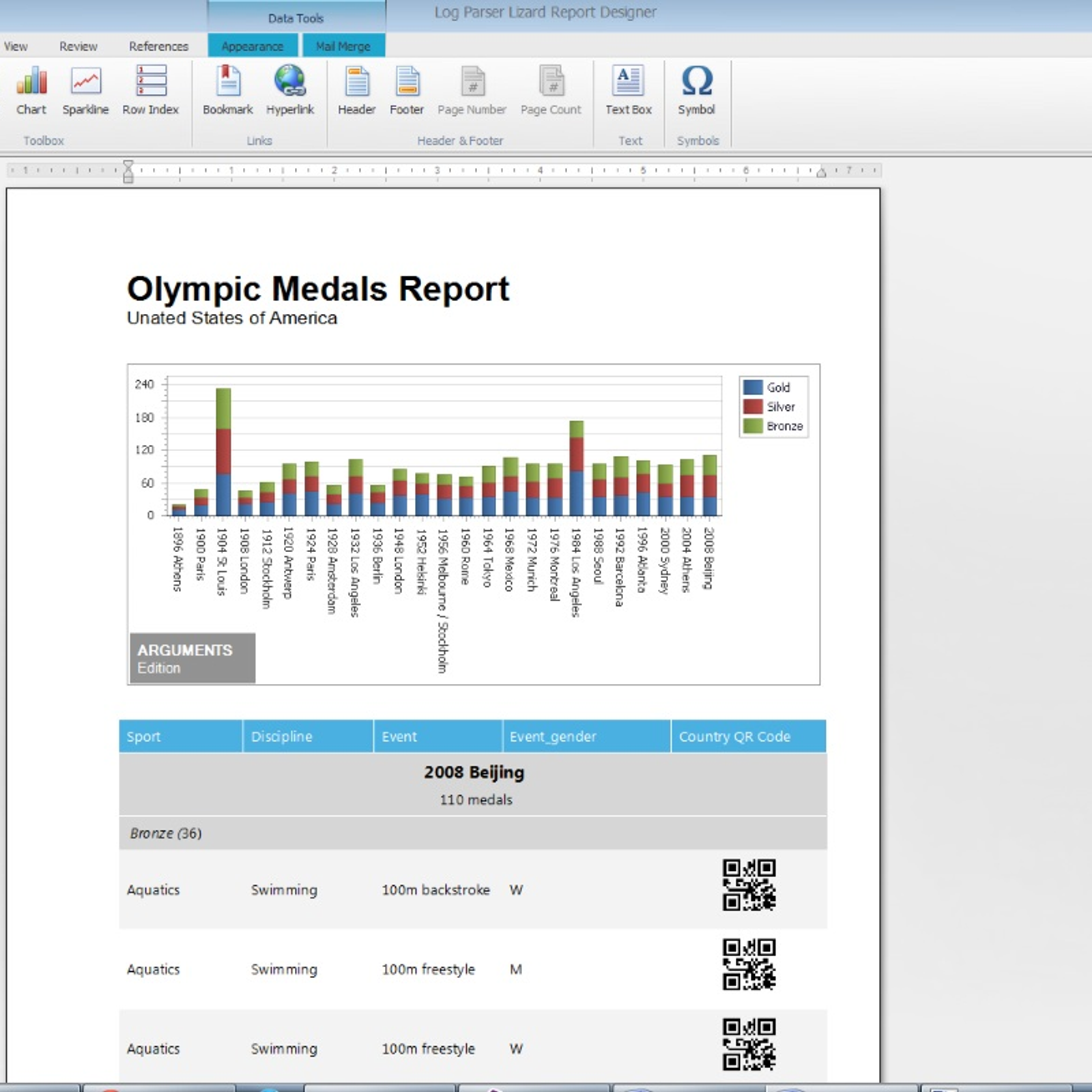Click the Unated States of America subtitle

[232, 318]
